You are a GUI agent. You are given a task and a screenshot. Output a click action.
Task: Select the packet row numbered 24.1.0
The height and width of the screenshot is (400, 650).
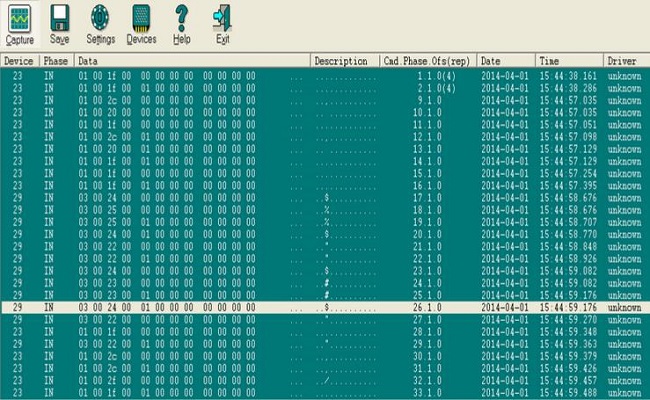[325, 283]
